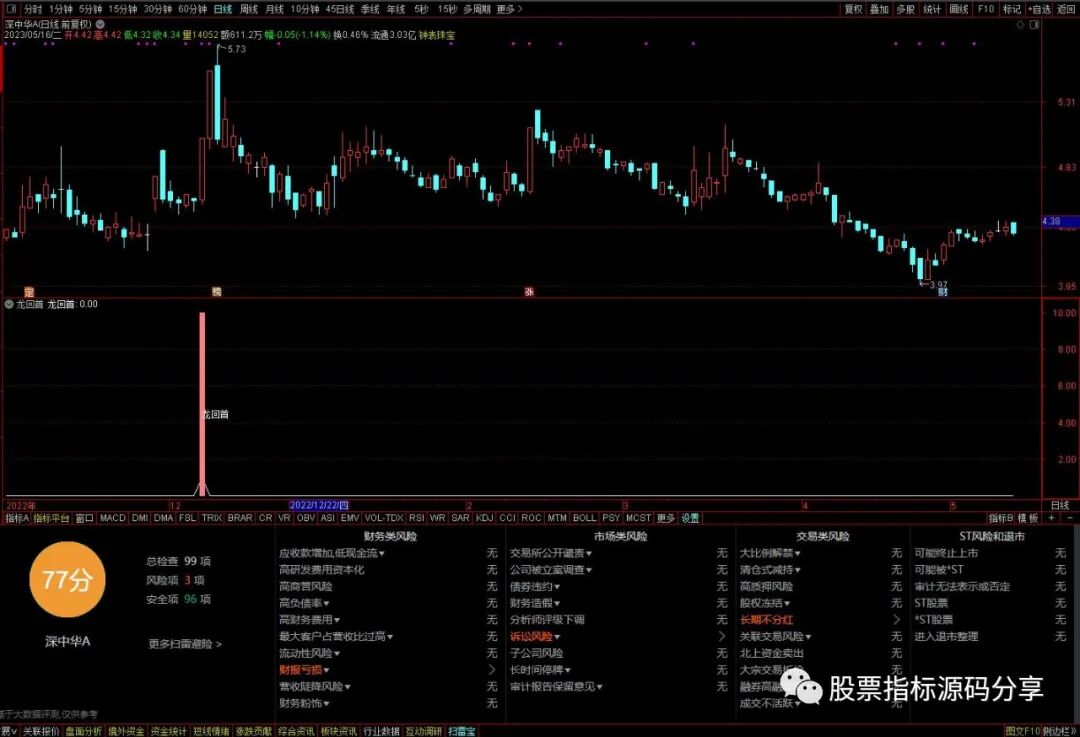This screenshot has width=1080, height=737.
Task: Click the pink 龙回首 signal bar
Action: [202, 404]
